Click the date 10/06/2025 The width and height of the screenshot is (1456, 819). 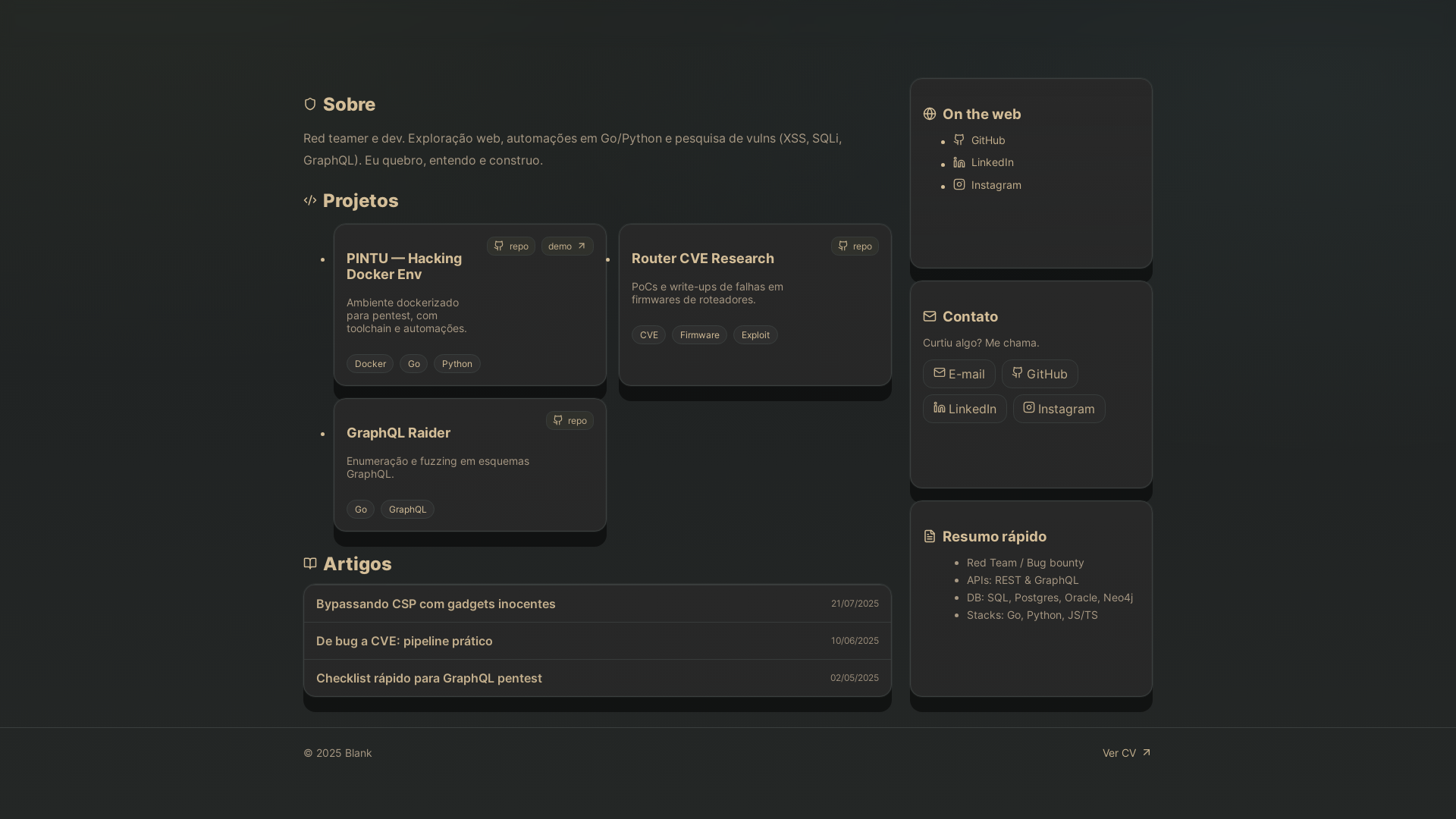click(x=855, y=641)
